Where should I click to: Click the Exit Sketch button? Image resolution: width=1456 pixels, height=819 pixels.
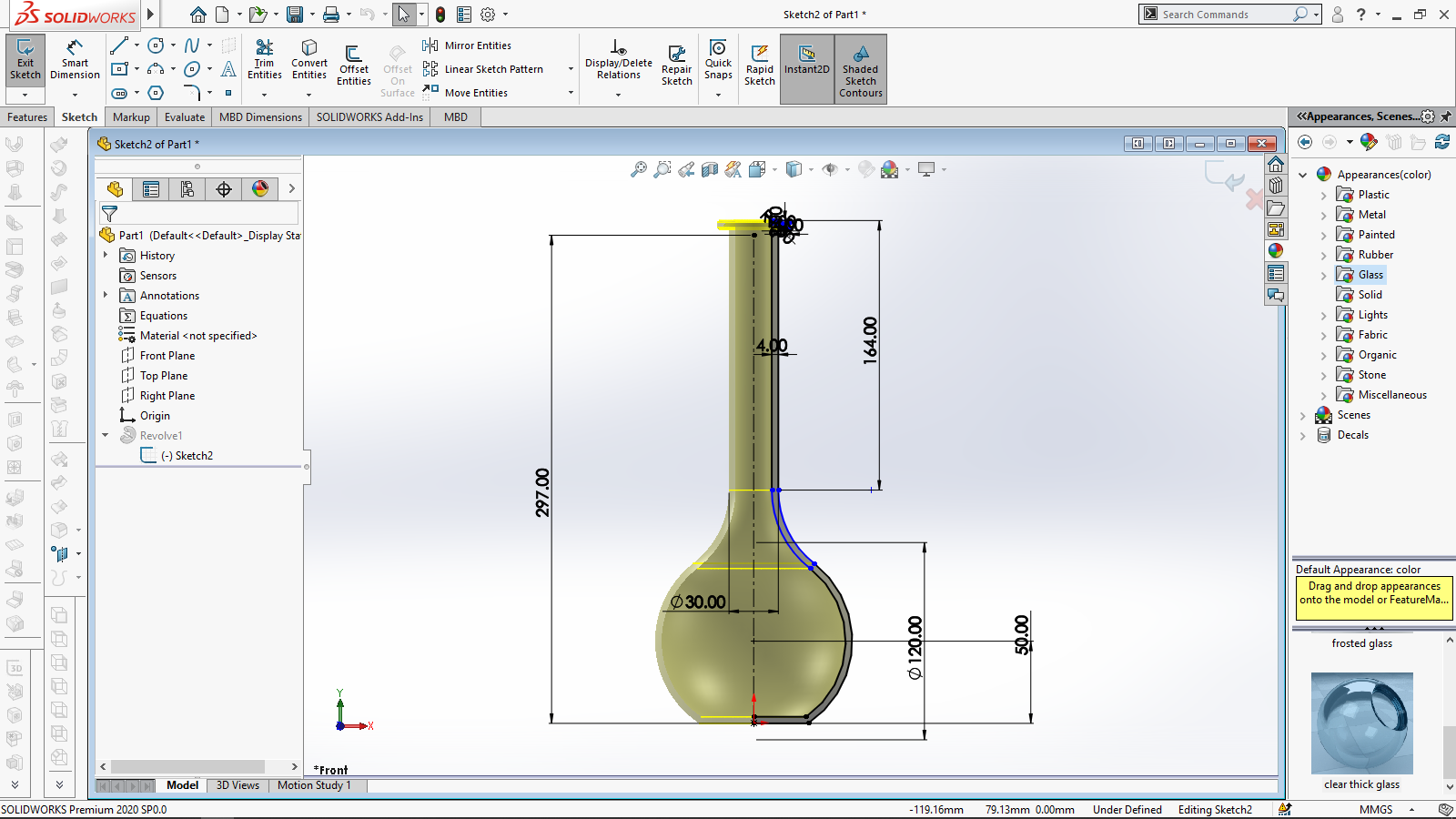[25, 60]
